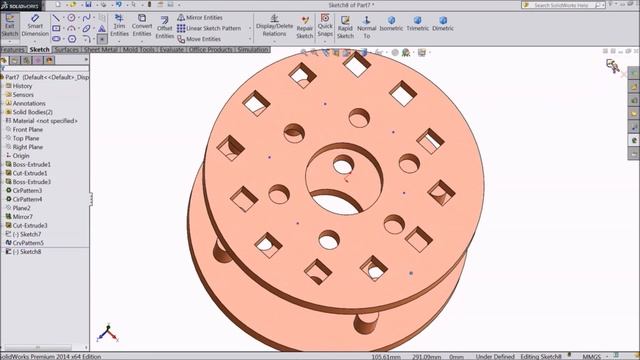Select the Arc sketch tool
The height and width of the screenshot is (360, 640).
pos(71,29)
